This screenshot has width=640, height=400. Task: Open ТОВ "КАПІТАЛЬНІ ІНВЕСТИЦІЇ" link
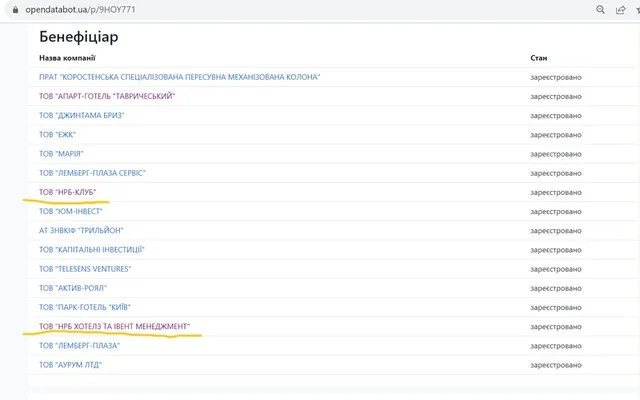coord(92,249)
